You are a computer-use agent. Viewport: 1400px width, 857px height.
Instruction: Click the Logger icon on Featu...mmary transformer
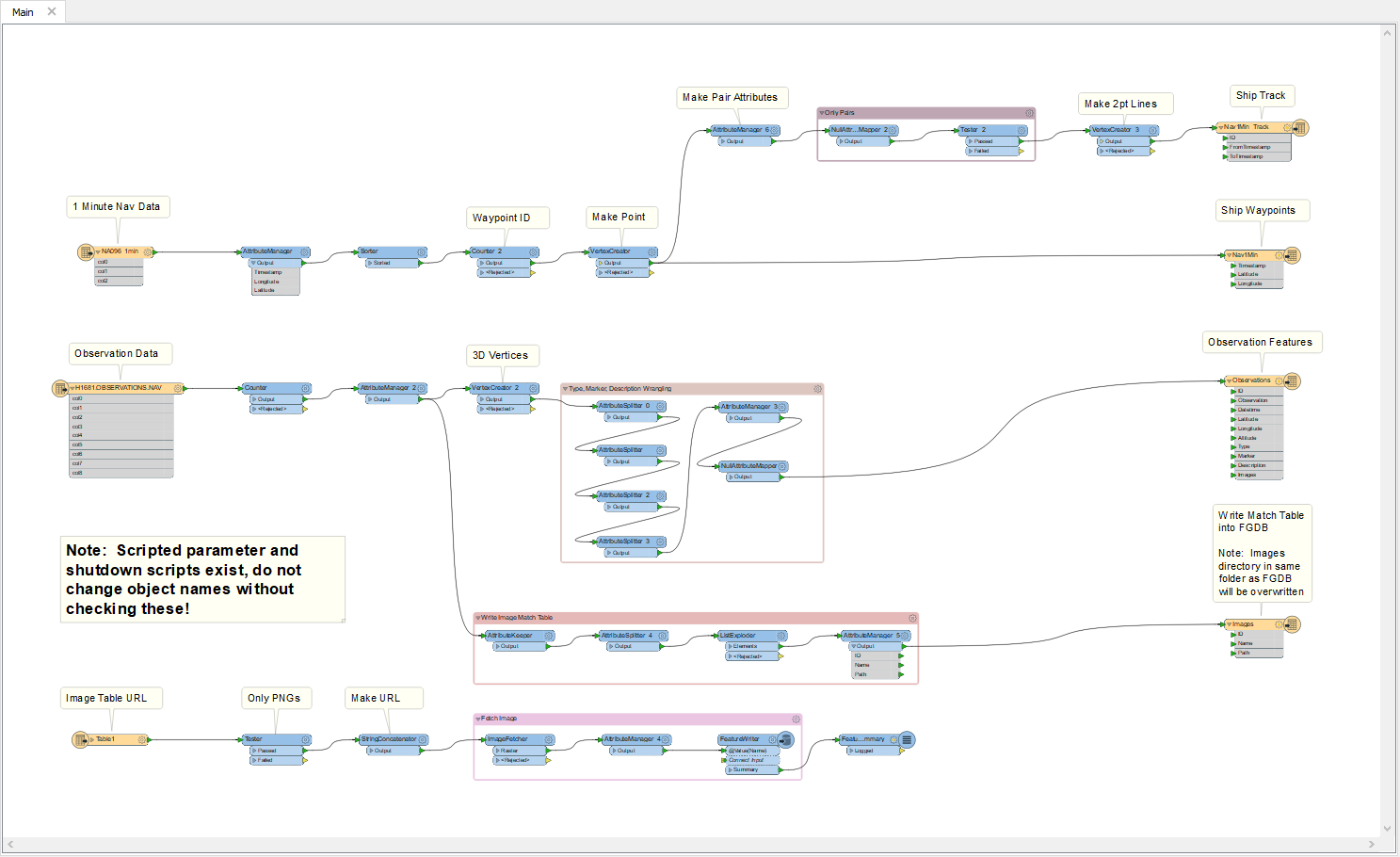[907, 740]
